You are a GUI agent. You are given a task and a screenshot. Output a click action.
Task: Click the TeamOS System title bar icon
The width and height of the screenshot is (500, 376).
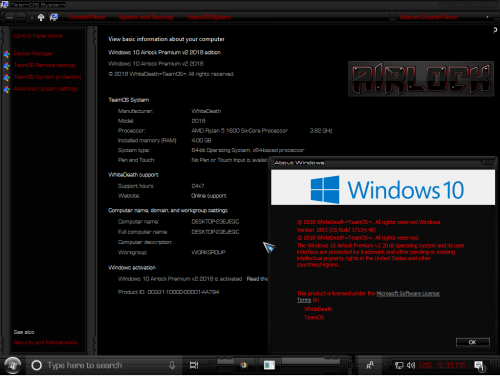click(4, 5)
